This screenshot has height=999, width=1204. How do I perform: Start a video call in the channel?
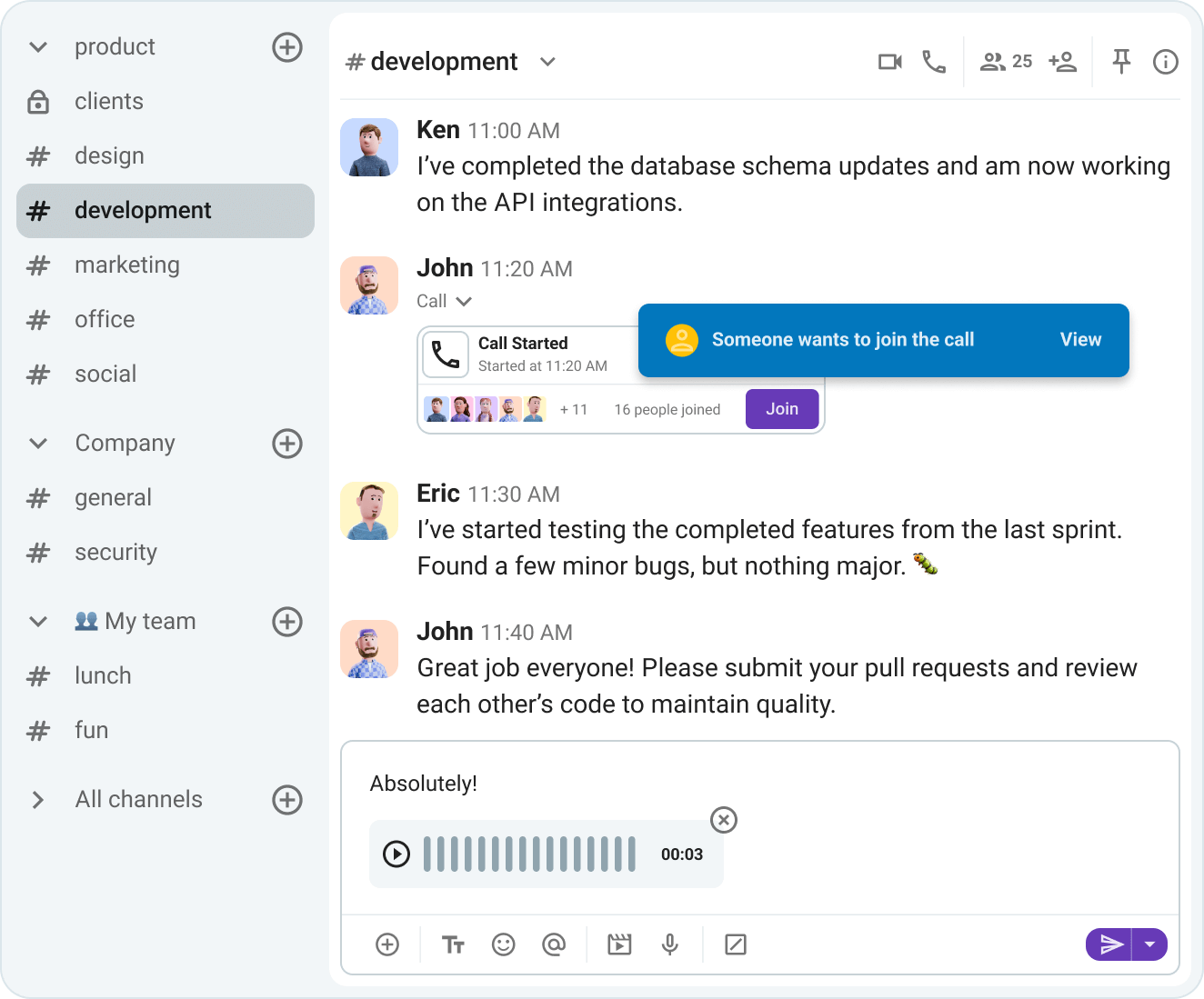pos(889,62)
